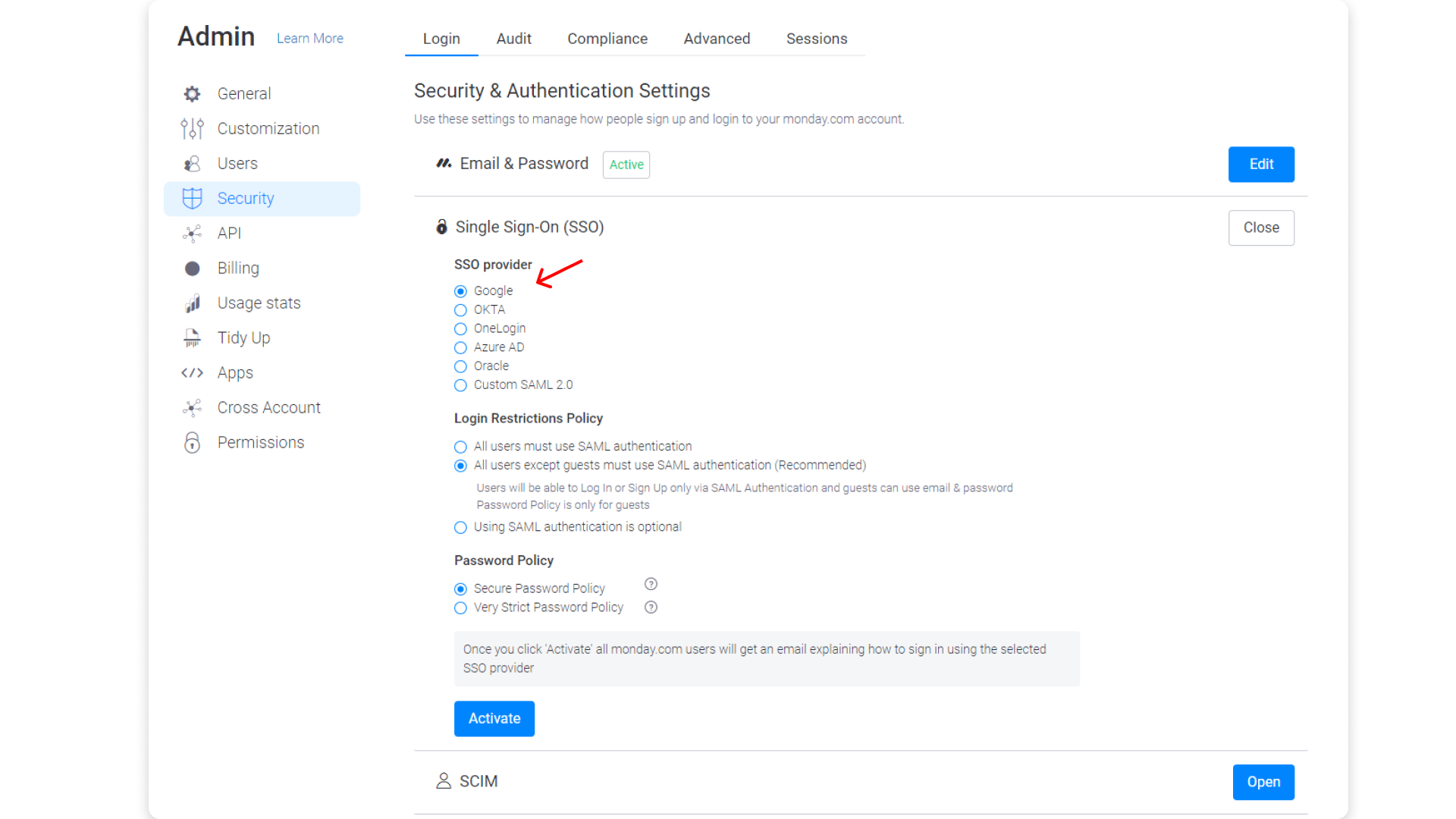Pick Oracle as SSO provider
Screen dimensions: 1456x819
(460, 367)
